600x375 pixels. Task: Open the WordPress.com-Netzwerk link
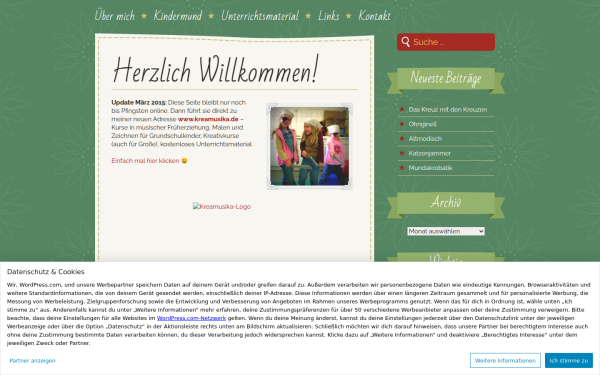click(191, 318)
